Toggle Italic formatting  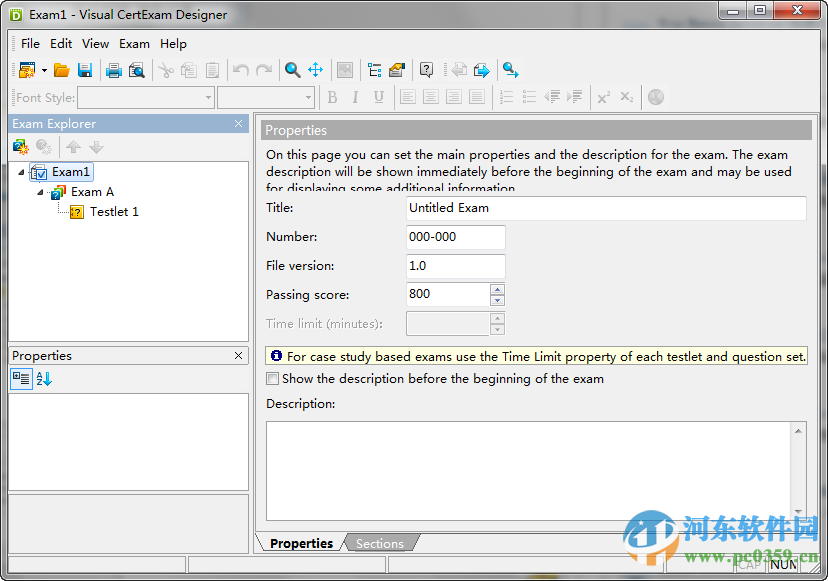click(355, 97)
